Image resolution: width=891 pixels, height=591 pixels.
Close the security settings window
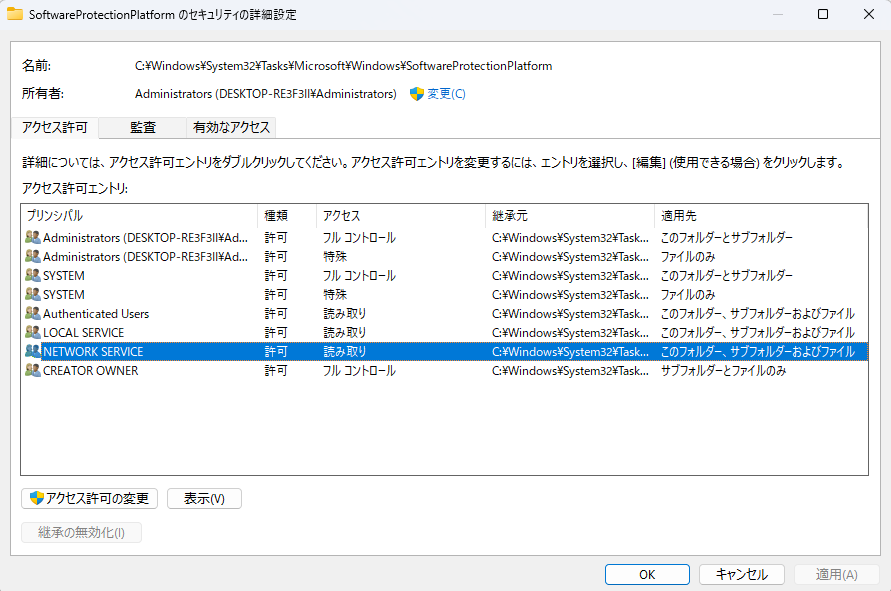point(869,14)
